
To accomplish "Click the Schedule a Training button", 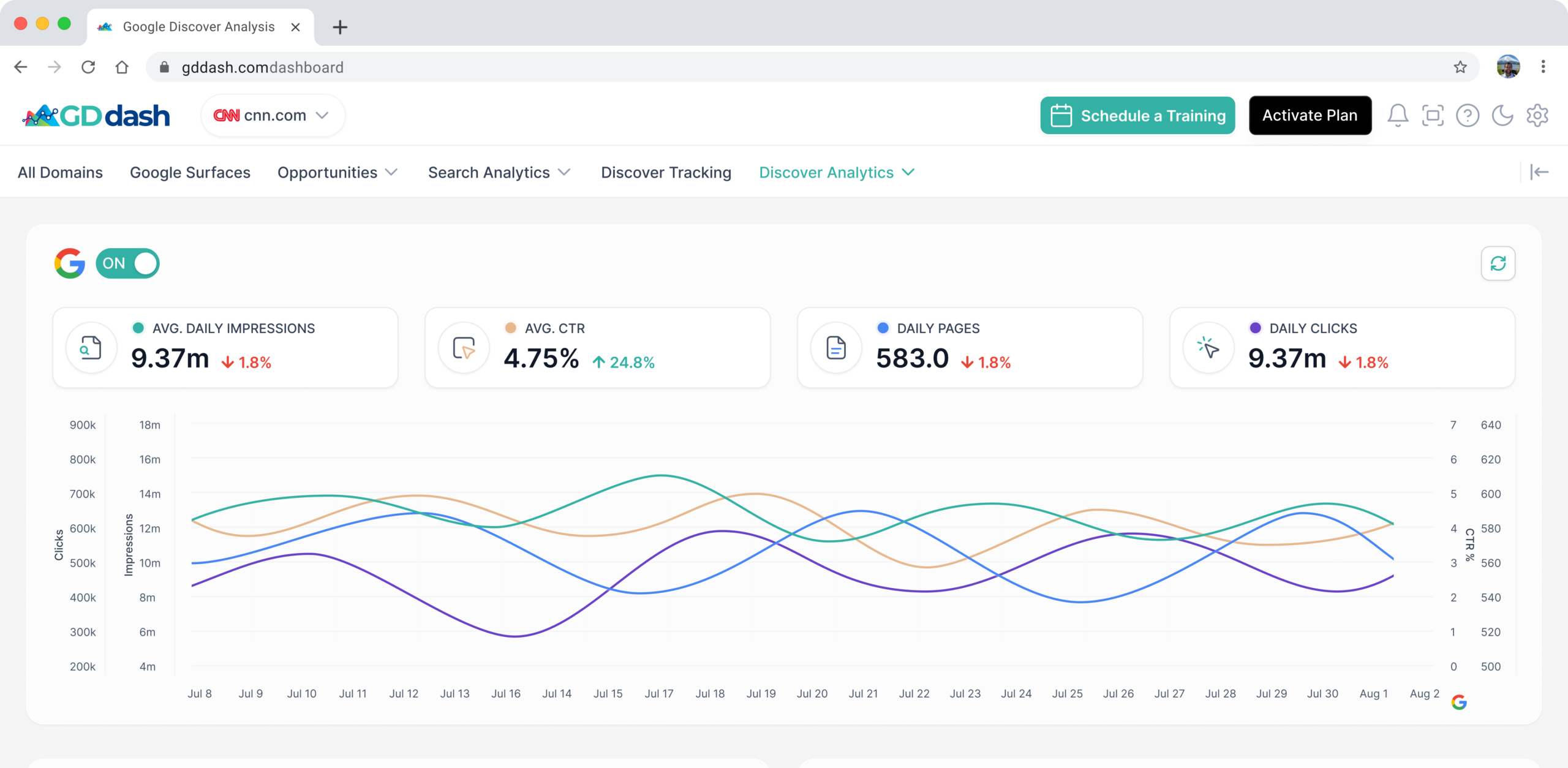I will 1137,115.
